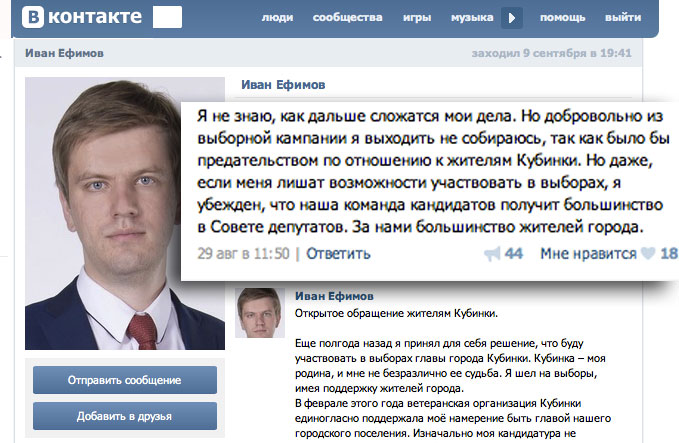Click Отправить сообщение button

point(125,380)
